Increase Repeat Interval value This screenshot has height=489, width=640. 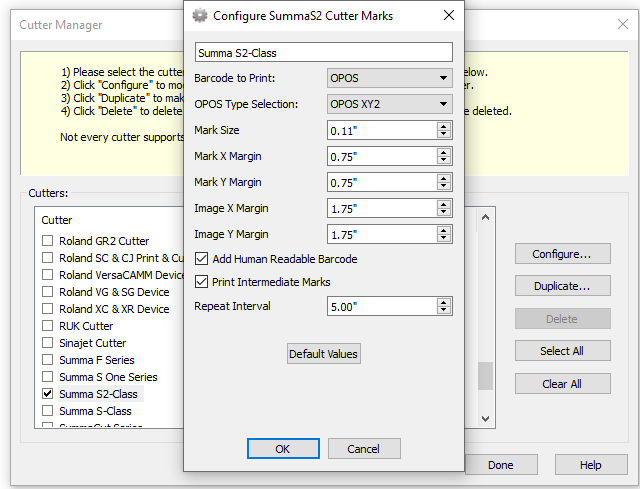pos(443,302)
